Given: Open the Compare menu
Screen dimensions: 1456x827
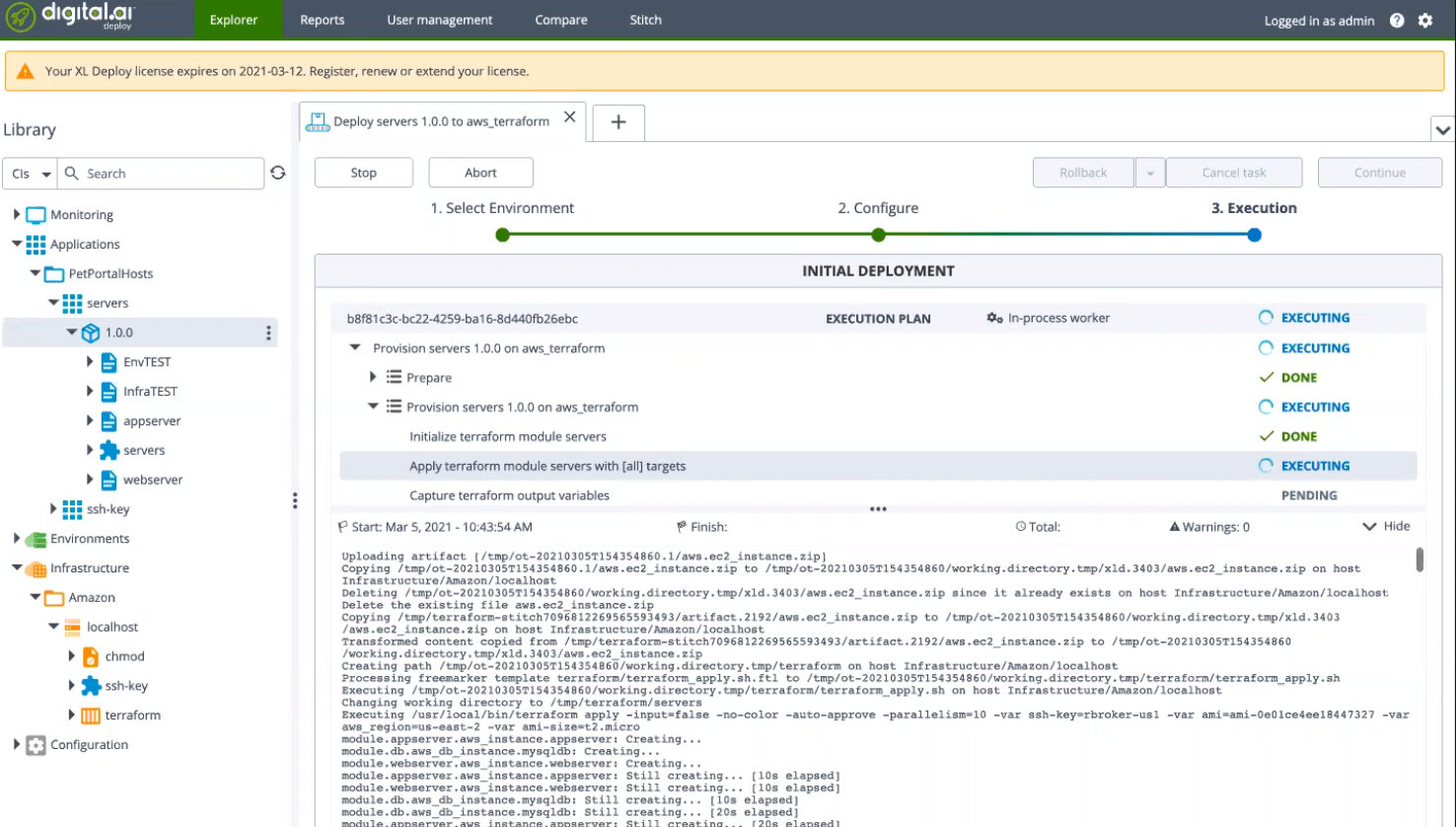Looking at the screenshot, I should click(561, 20).
